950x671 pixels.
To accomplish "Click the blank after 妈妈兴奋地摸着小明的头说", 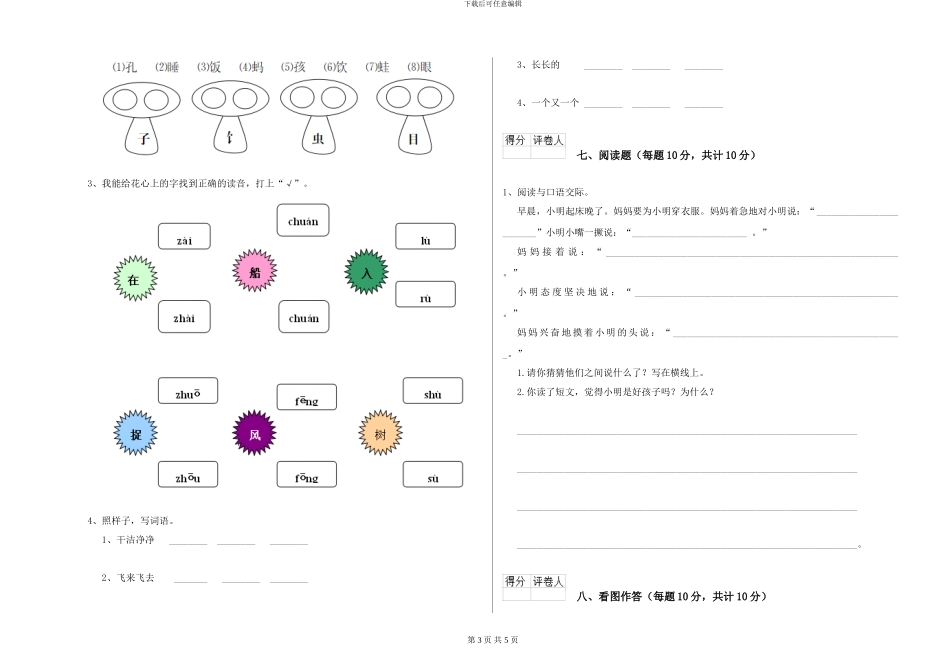I will click(x=785, y=334).
